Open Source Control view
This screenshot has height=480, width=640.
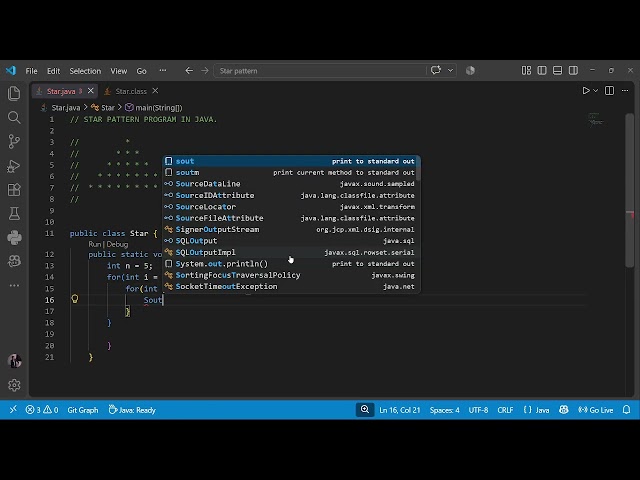click(x=14, y=141)
